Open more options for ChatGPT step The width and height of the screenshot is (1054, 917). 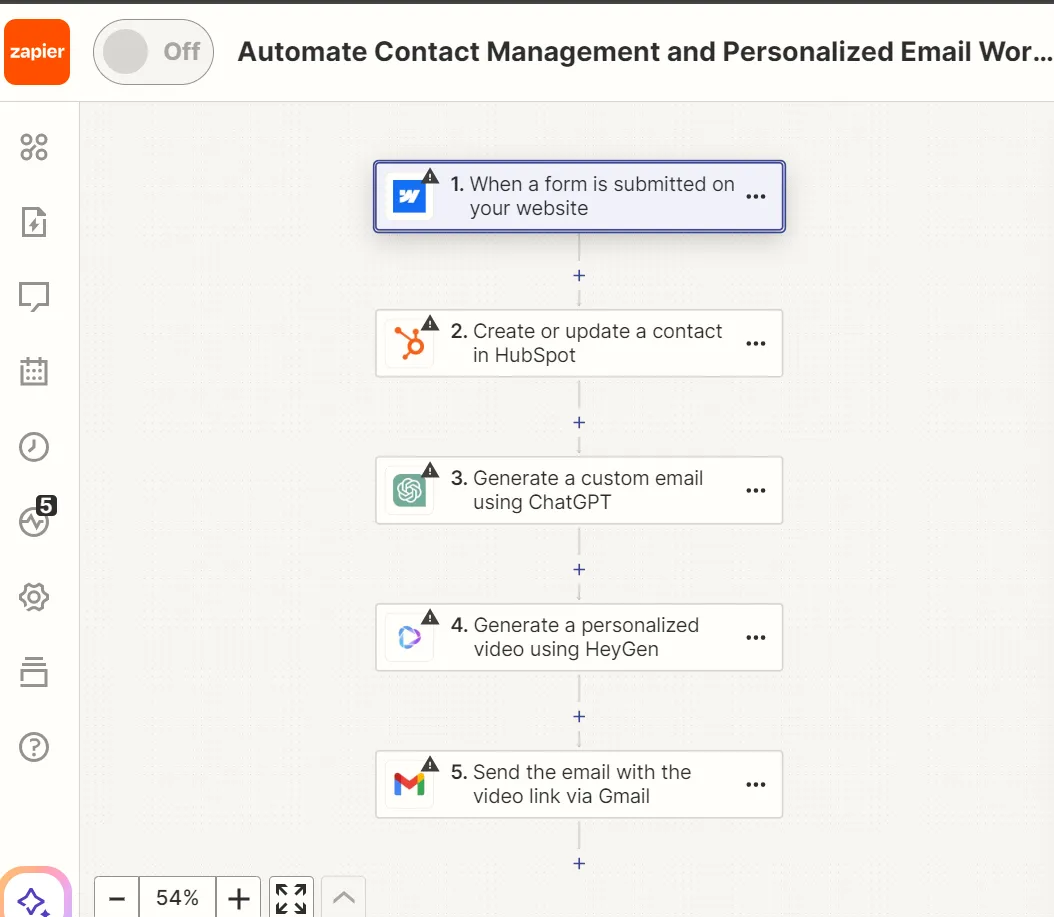click(756, 491)
